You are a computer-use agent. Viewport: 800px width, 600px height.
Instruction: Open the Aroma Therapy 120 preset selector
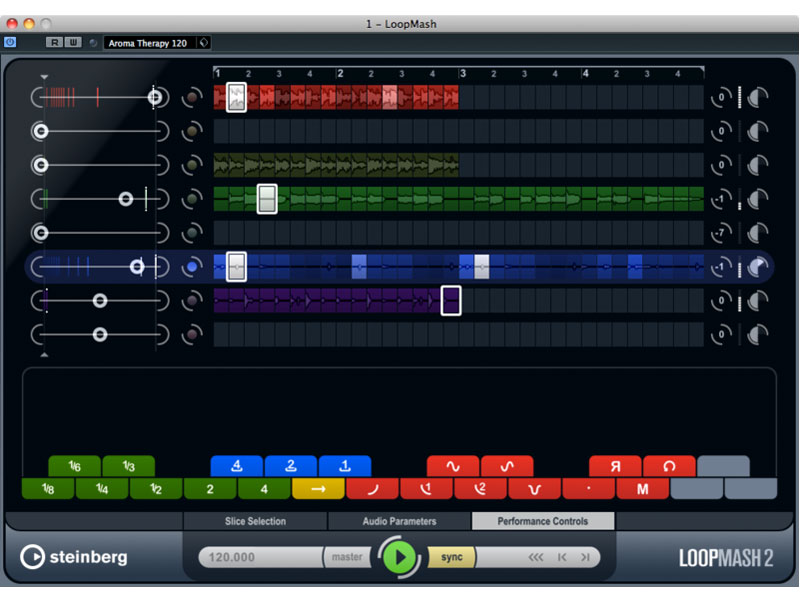152,42
